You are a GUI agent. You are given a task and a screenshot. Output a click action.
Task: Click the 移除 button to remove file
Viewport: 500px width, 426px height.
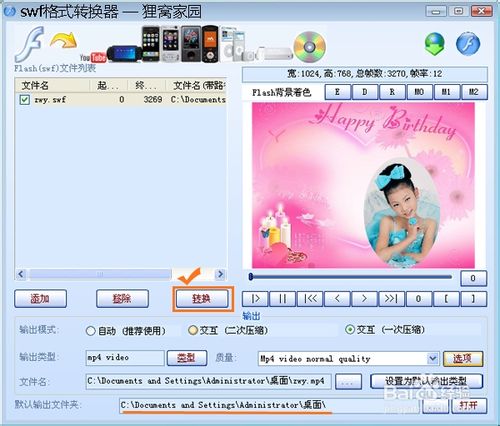click(x=122, y=299)
